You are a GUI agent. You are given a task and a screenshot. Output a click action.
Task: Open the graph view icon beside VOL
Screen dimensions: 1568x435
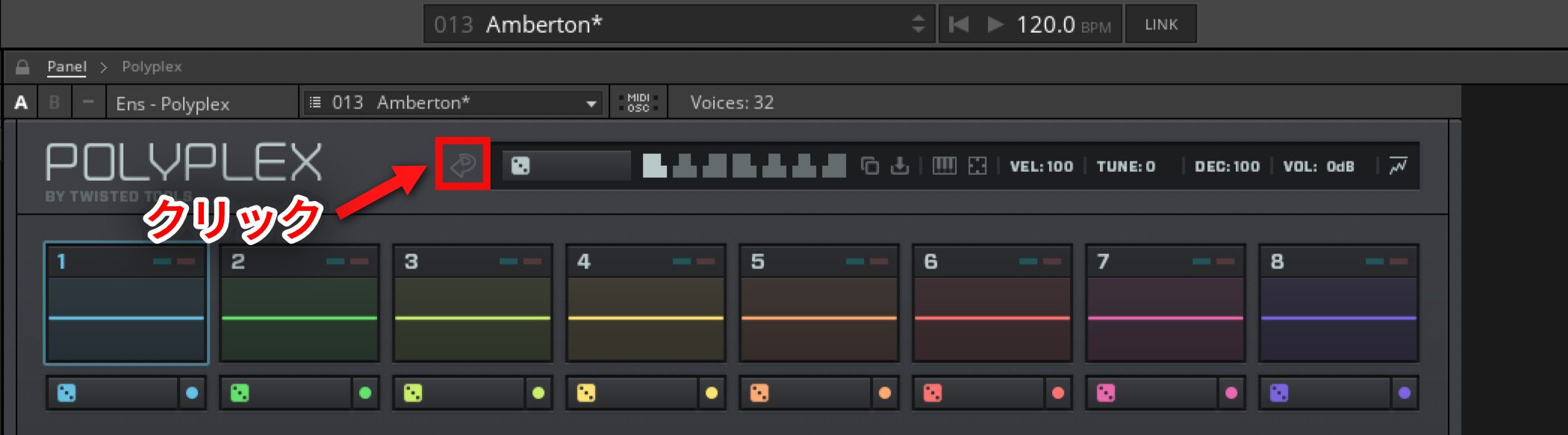pos(1398,165)
